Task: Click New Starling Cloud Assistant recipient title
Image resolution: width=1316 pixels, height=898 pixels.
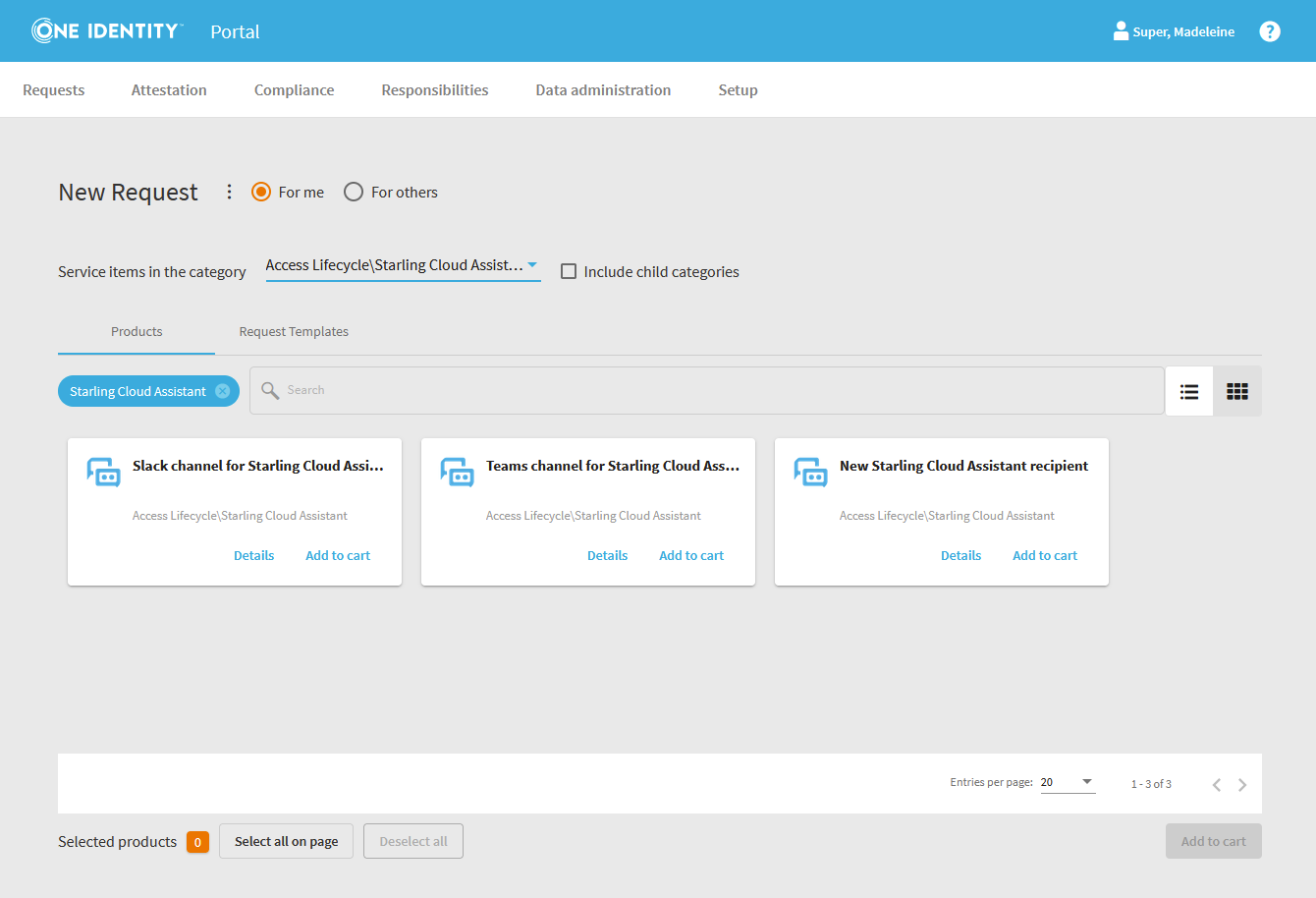Action: click(x=963, y=466)
